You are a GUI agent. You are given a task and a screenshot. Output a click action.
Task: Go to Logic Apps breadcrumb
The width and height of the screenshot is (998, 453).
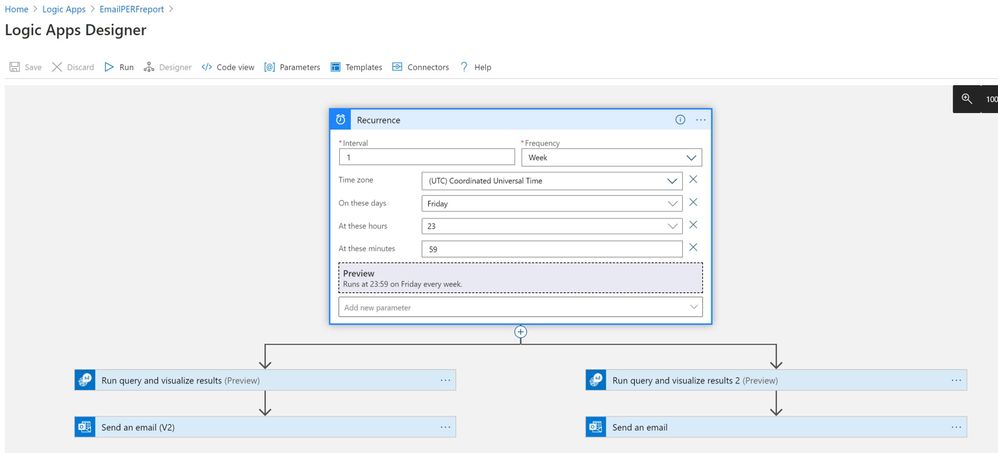(64, 10)
